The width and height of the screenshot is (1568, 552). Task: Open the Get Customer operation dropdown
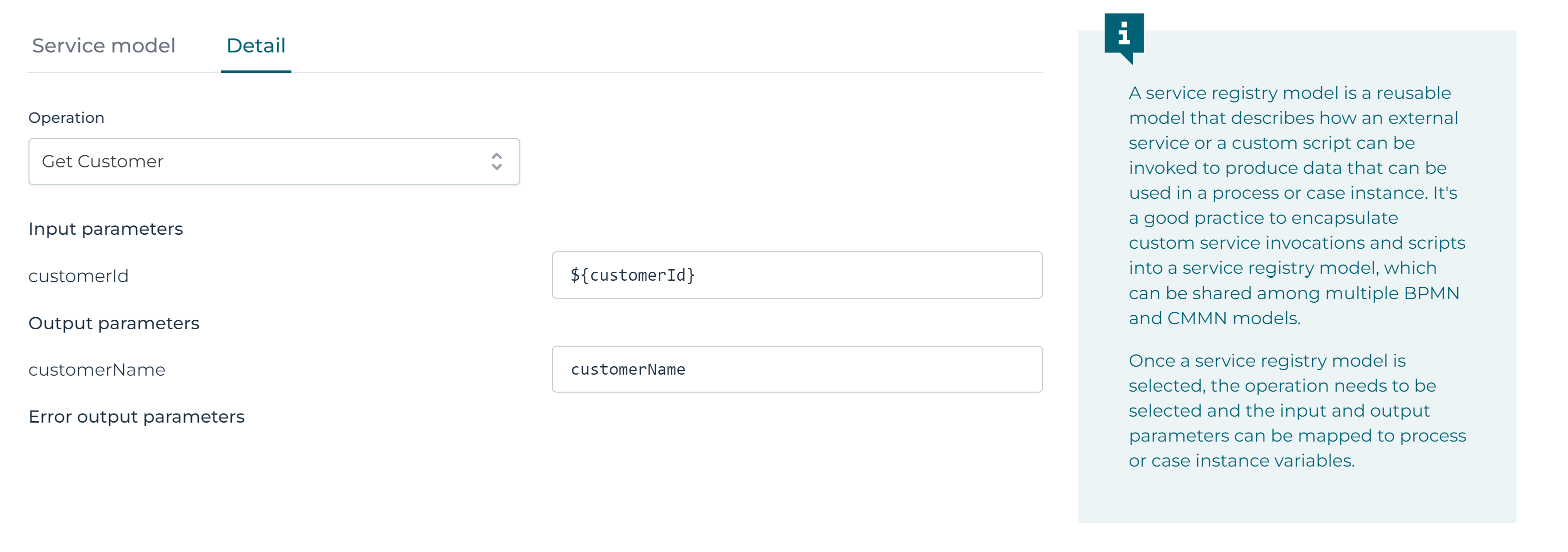274,161
